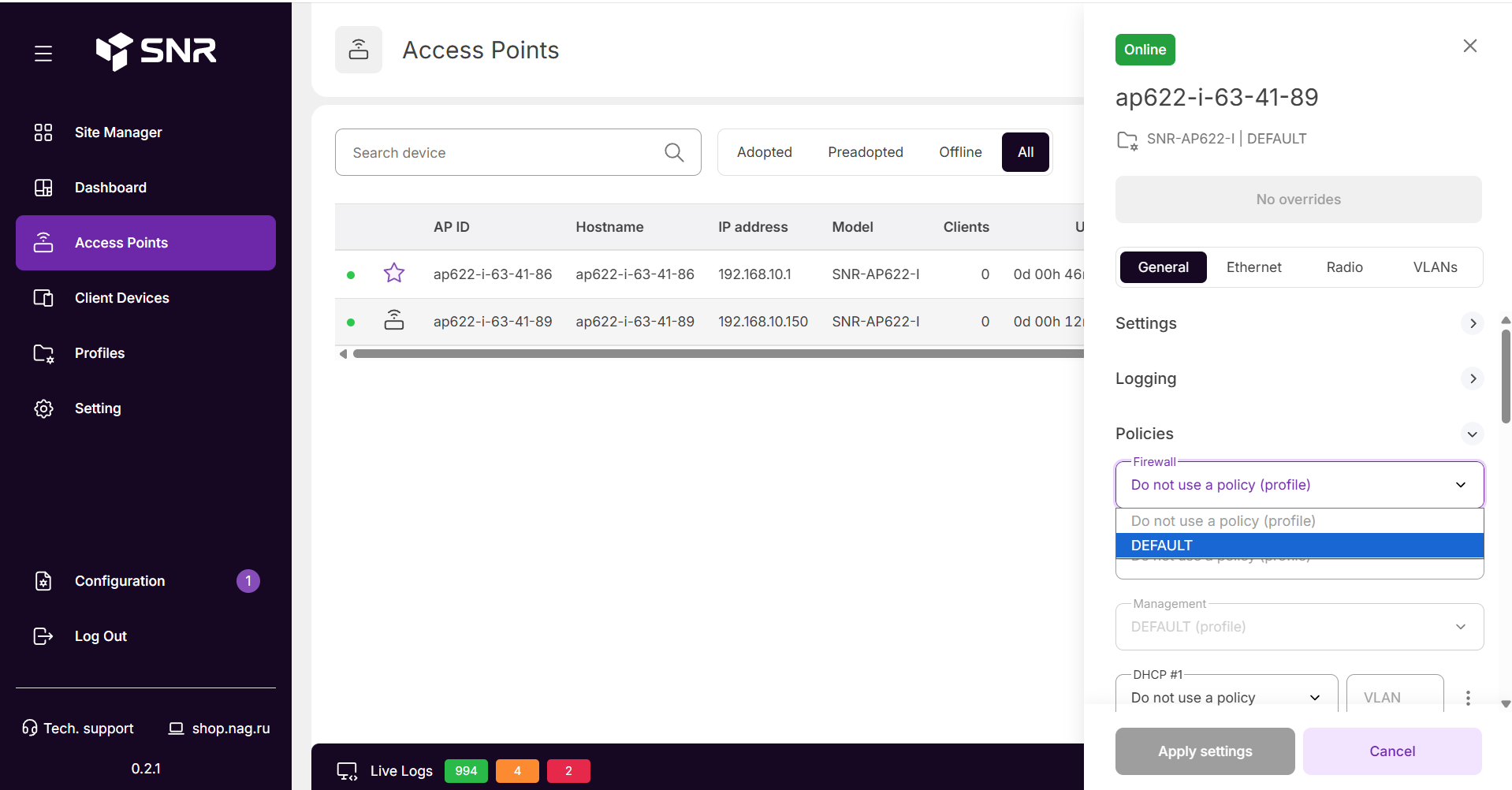Click the red 2 log counter
1512x790 pixels.
pos(568,771)
